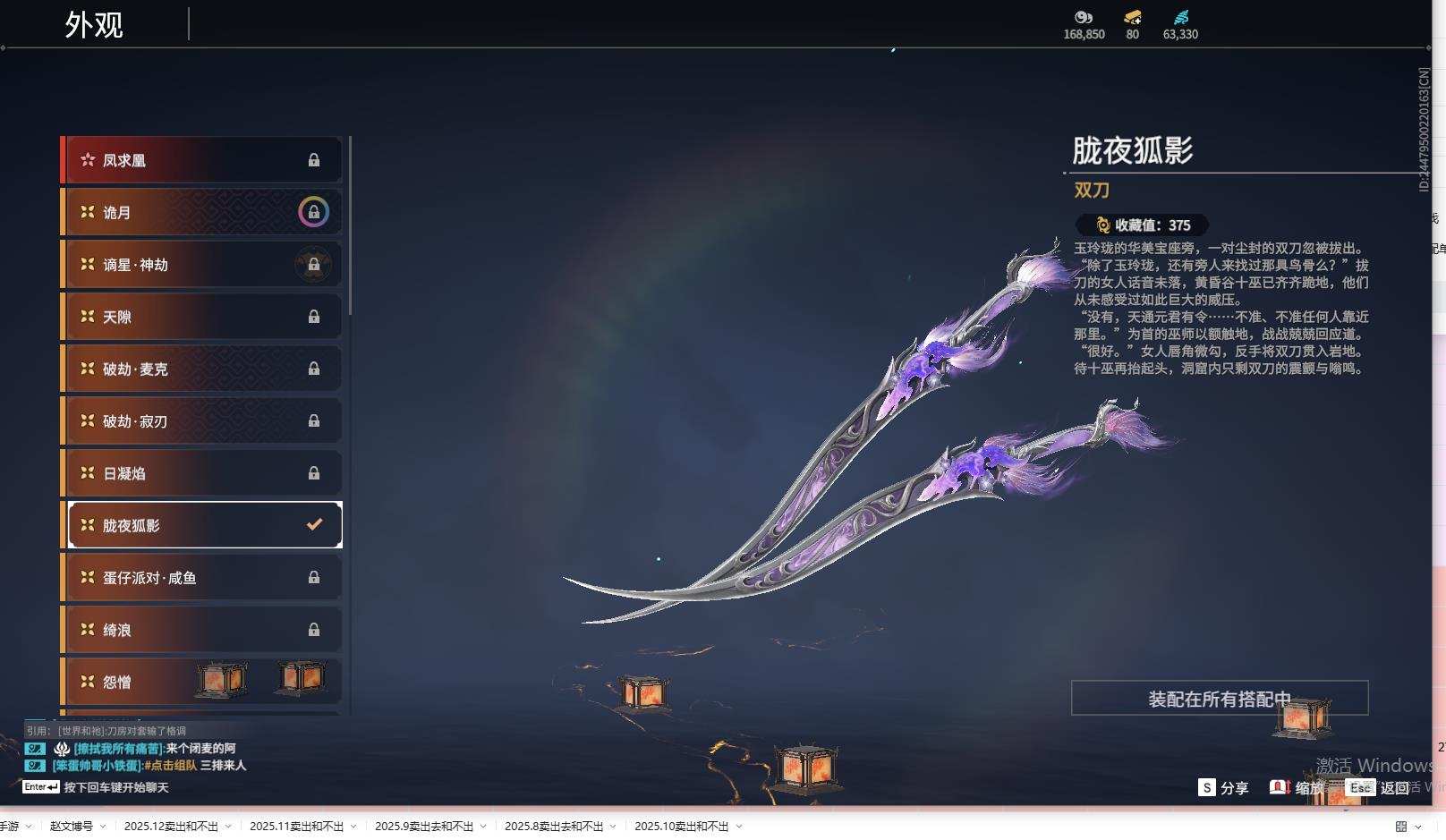
Task: Click the 分享 share icon
Action: click(1208, 788)
